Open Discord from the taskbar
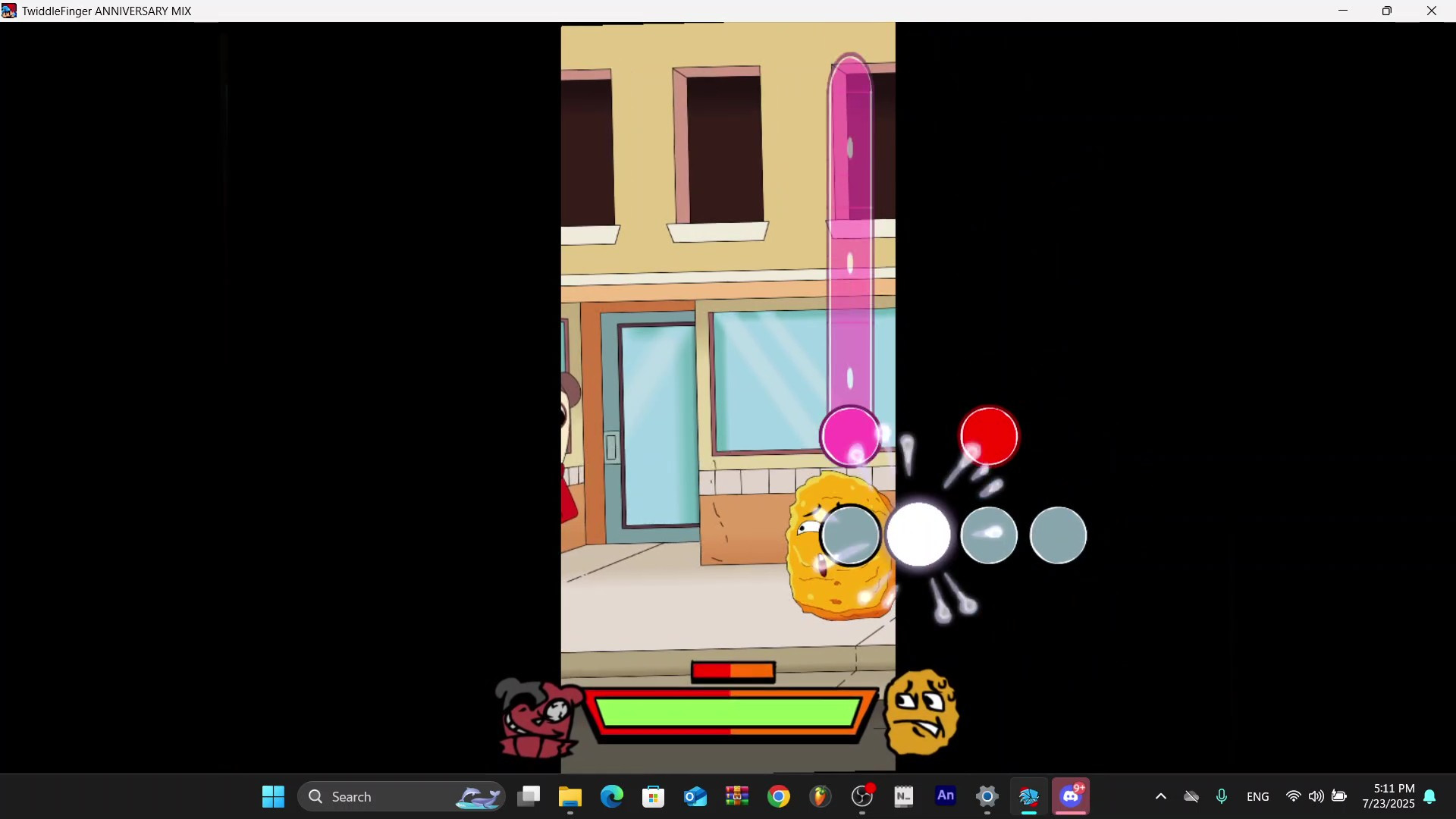The width and height of the screenshot is (1456, 819). point(1071,796)
